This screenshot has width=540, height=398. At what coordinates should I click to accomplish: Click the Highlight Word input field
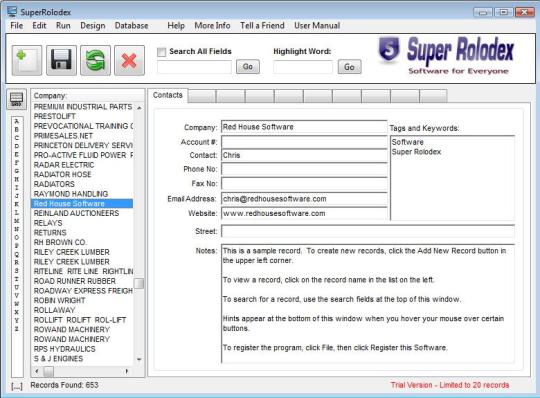(x=303, y=67)
